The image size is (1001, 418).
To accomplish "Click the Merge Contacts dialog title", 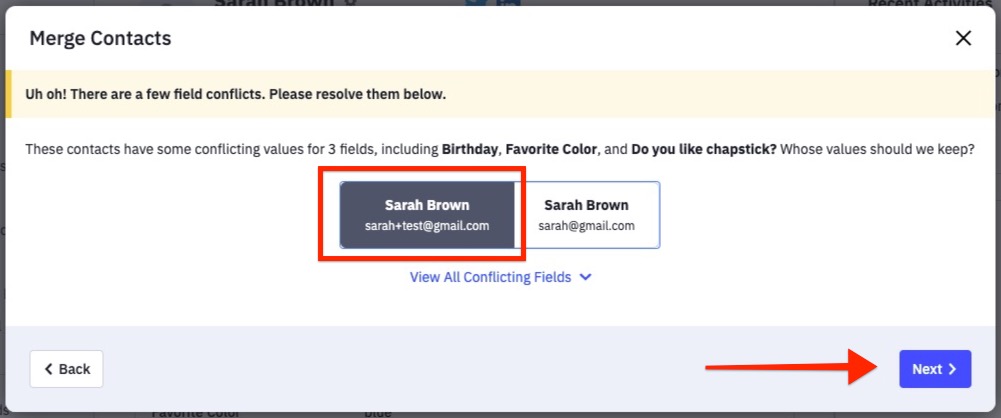I will (100, 38).
